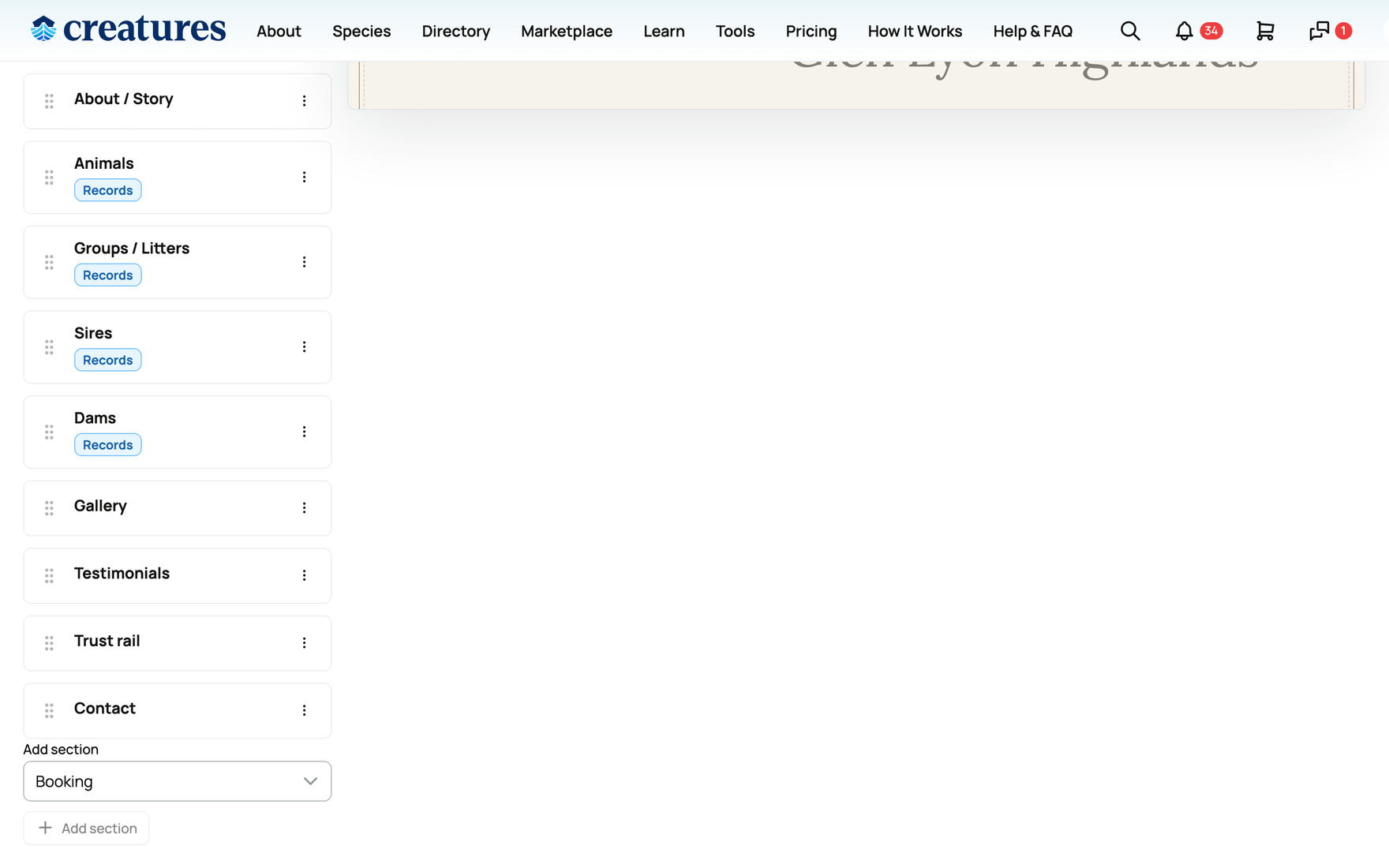1389x868 pixels.
Task: Select the Sires section title
Action: tap(93, 333)
